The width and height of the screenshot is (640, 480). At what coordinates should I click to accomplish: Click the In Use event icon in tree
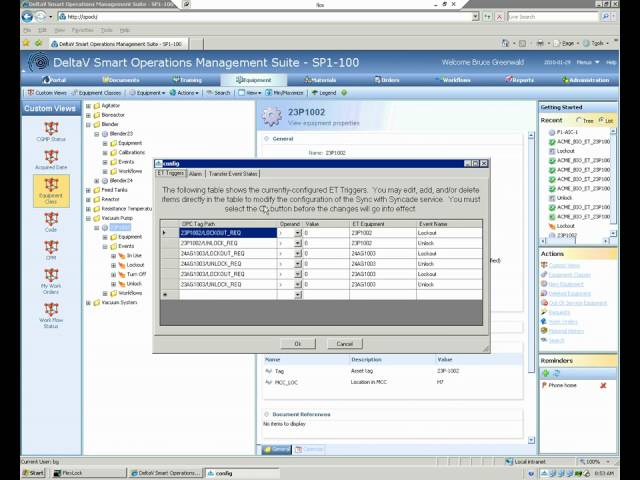tap(122, 256)
